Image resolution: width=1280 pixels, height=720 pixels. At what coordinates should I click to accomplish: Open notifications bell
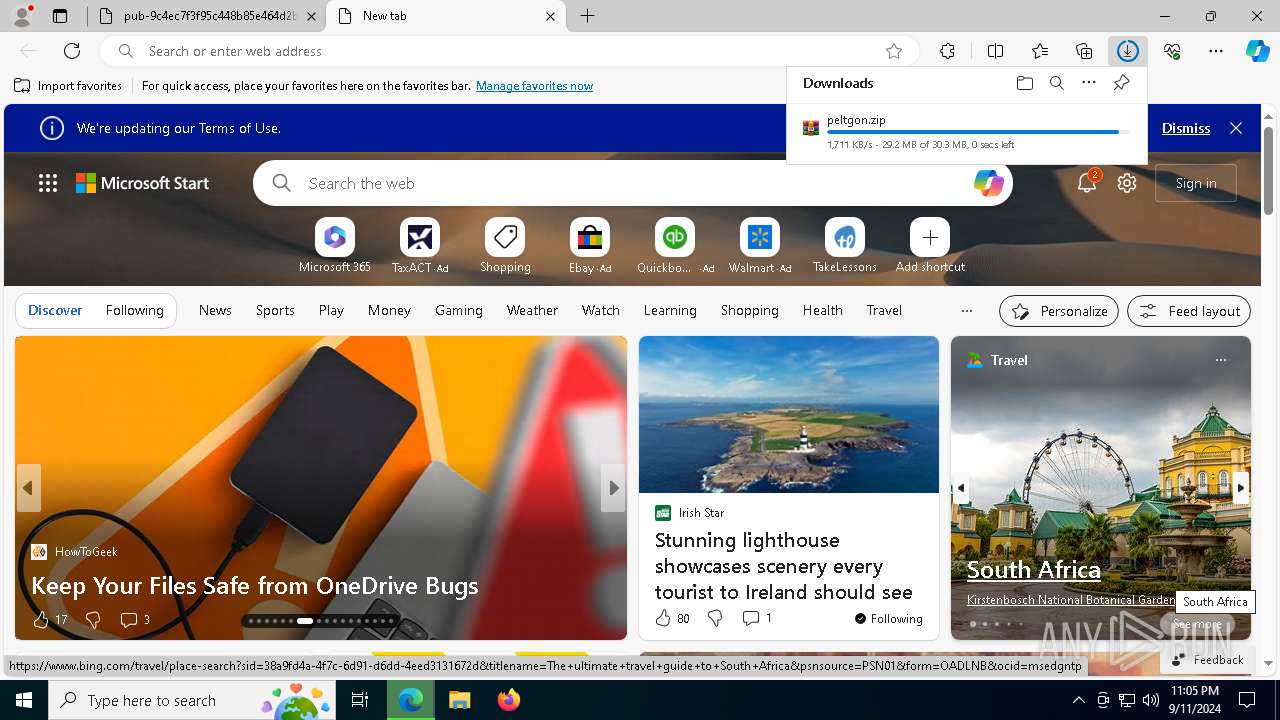pyautogui.click(x=1087, y=183)
